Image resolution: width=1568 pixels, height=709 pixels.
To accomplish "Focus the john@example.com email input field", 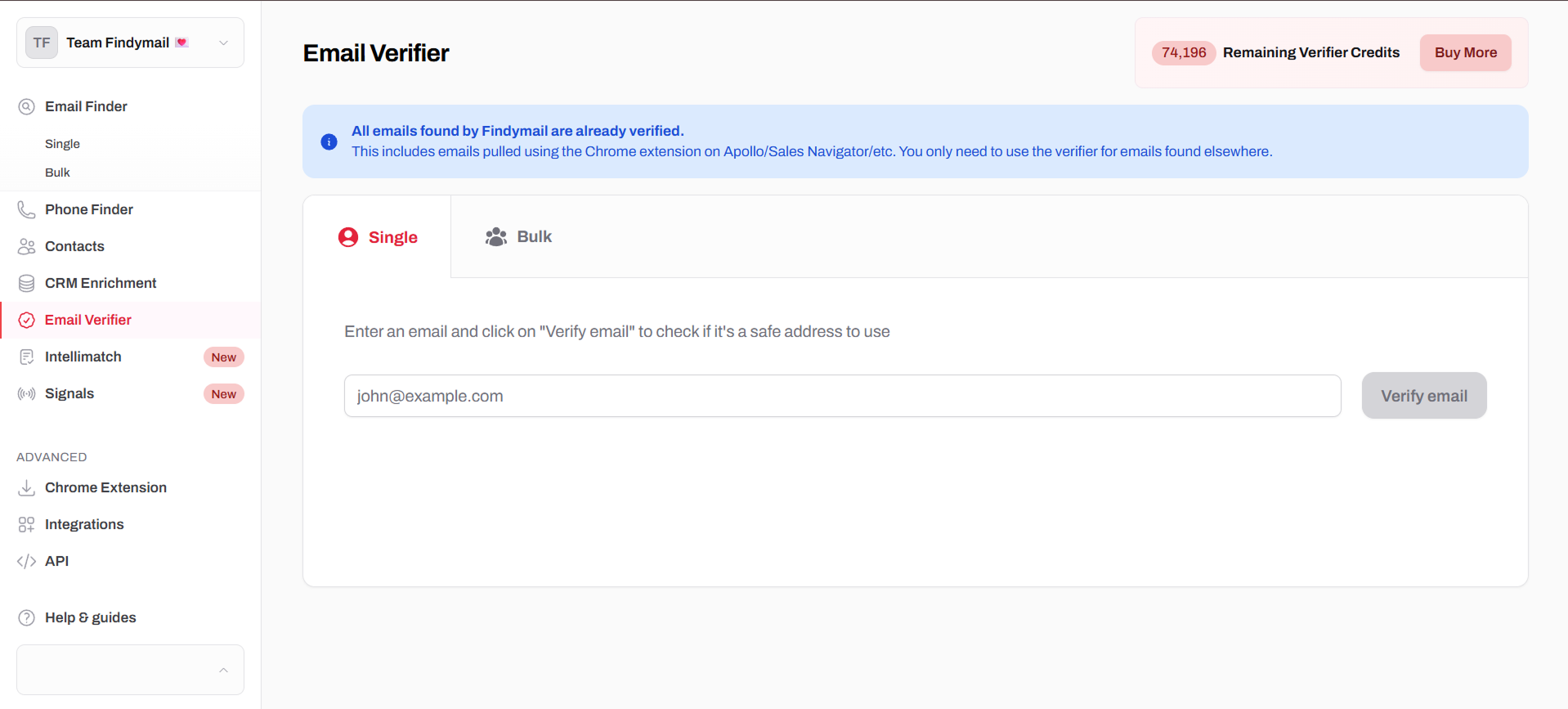I will click(x=842, y=396).
